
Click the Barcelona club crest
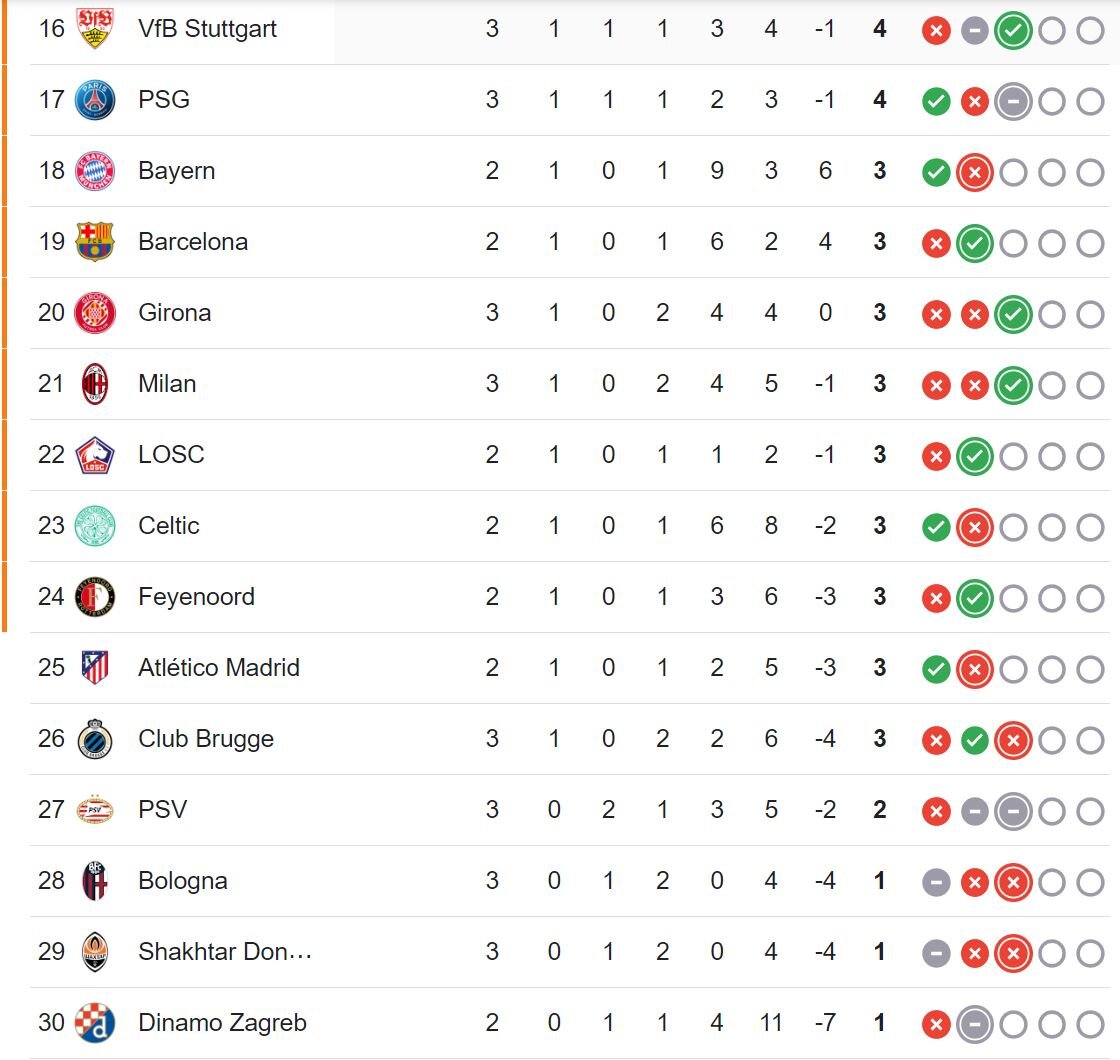click(x=95, y=242)
